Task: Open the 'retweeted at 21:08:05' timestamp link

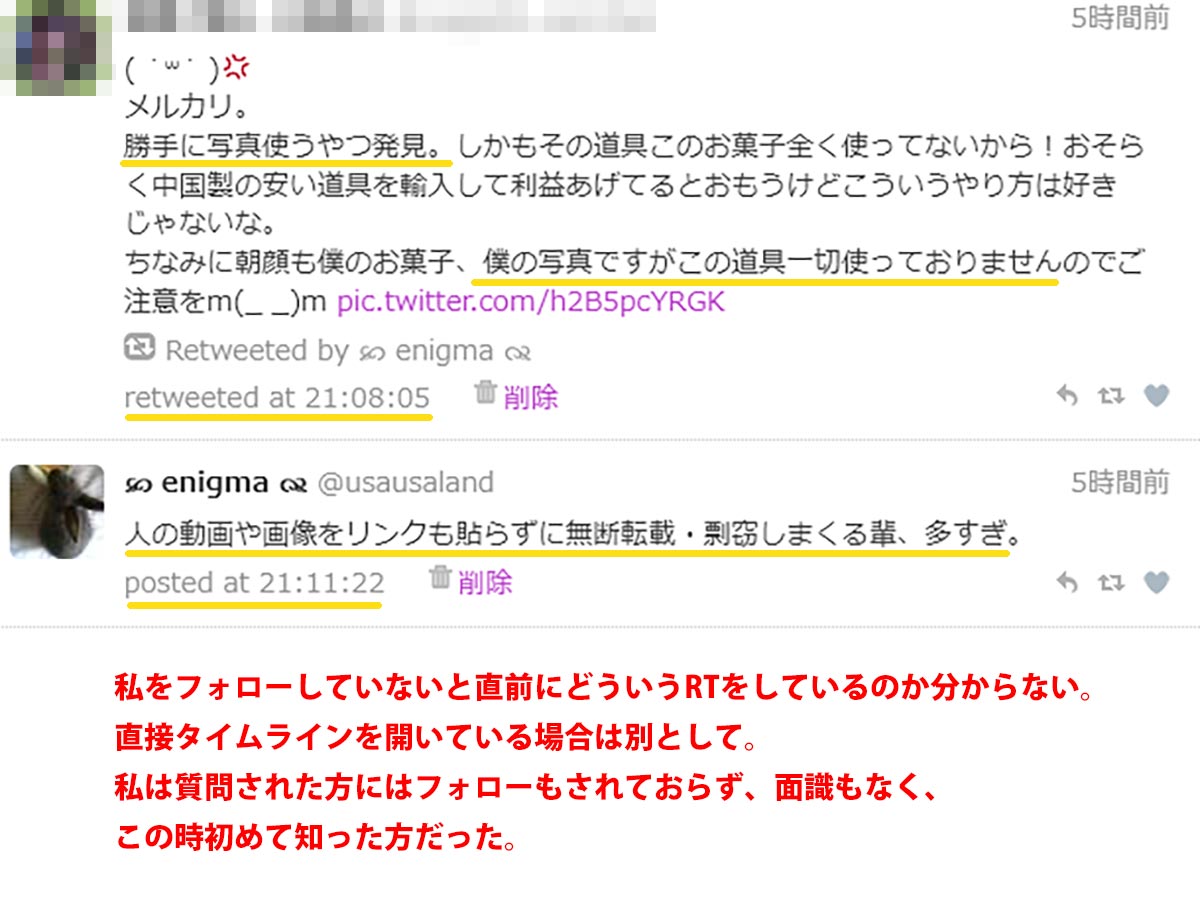Action: click(x=277, y=397)
